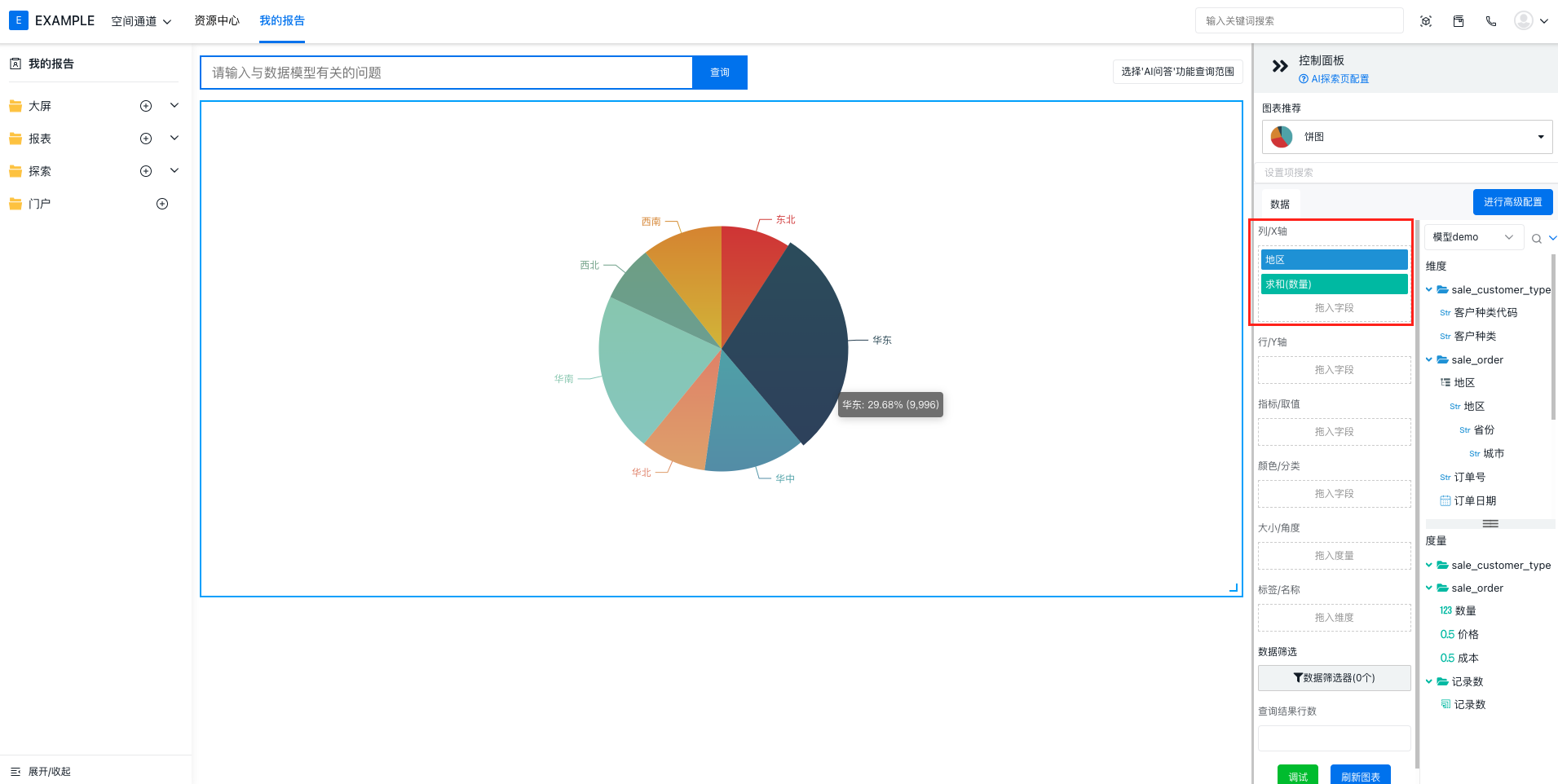Switch to 我的报告 tab

click(x=282, y=20)
